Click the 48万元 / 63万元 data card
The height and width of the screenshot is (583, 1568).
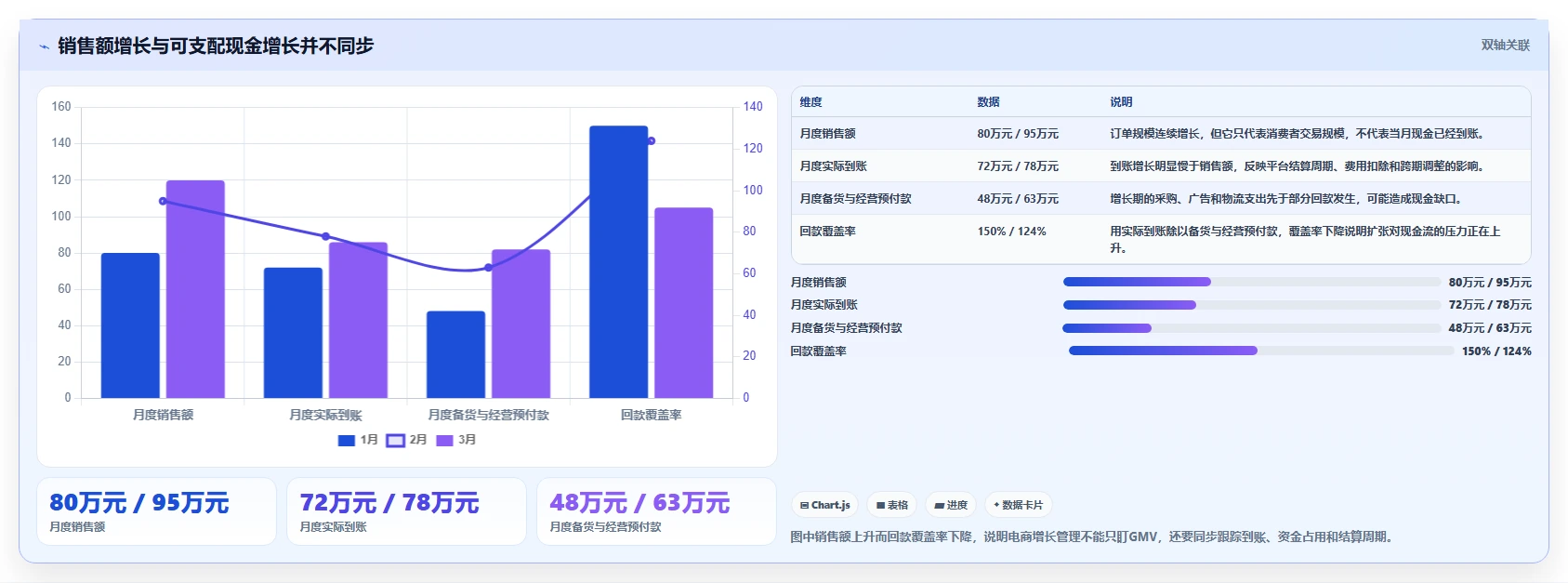click(656, 511)
